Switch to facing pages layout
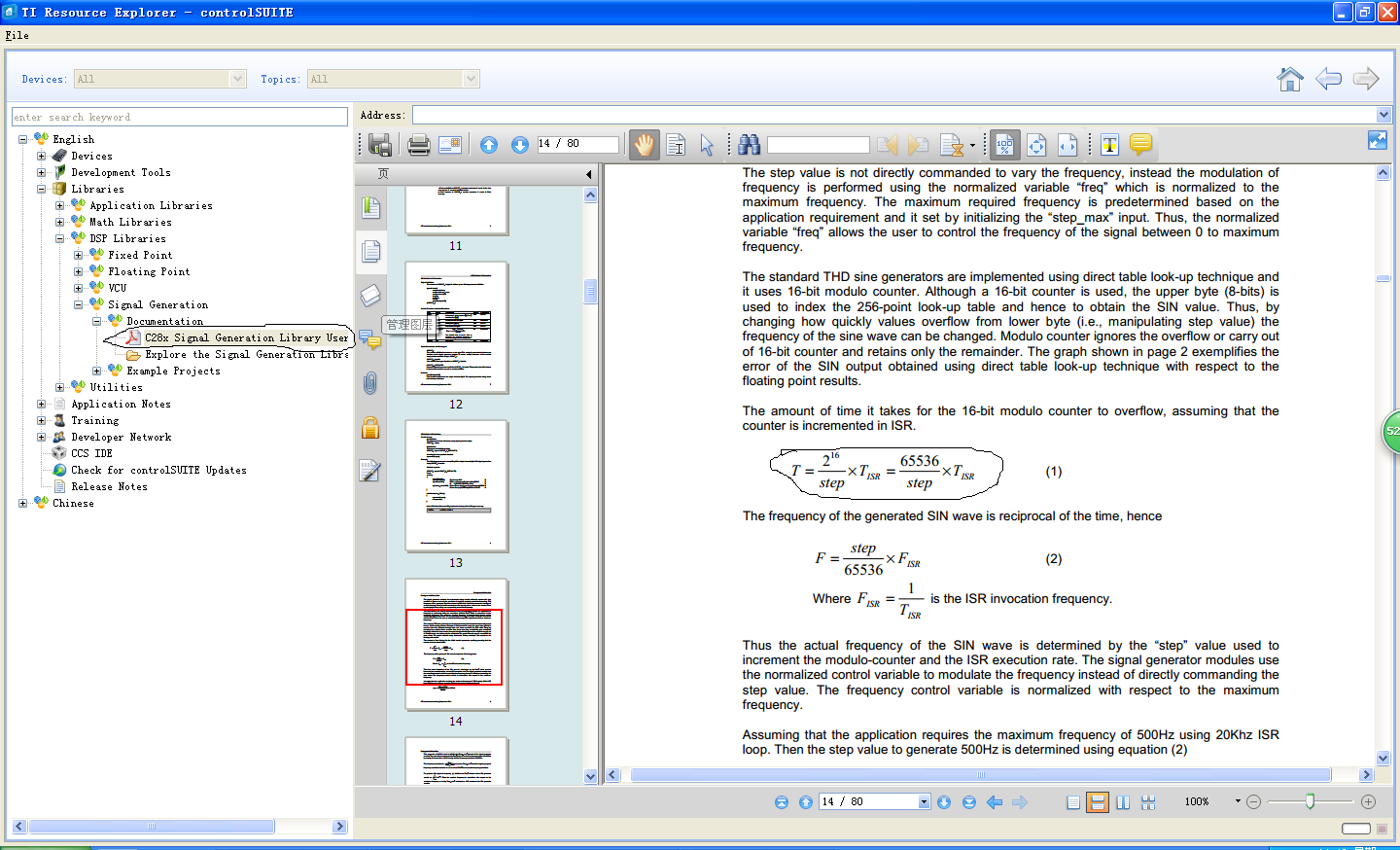 (1123, 802)
